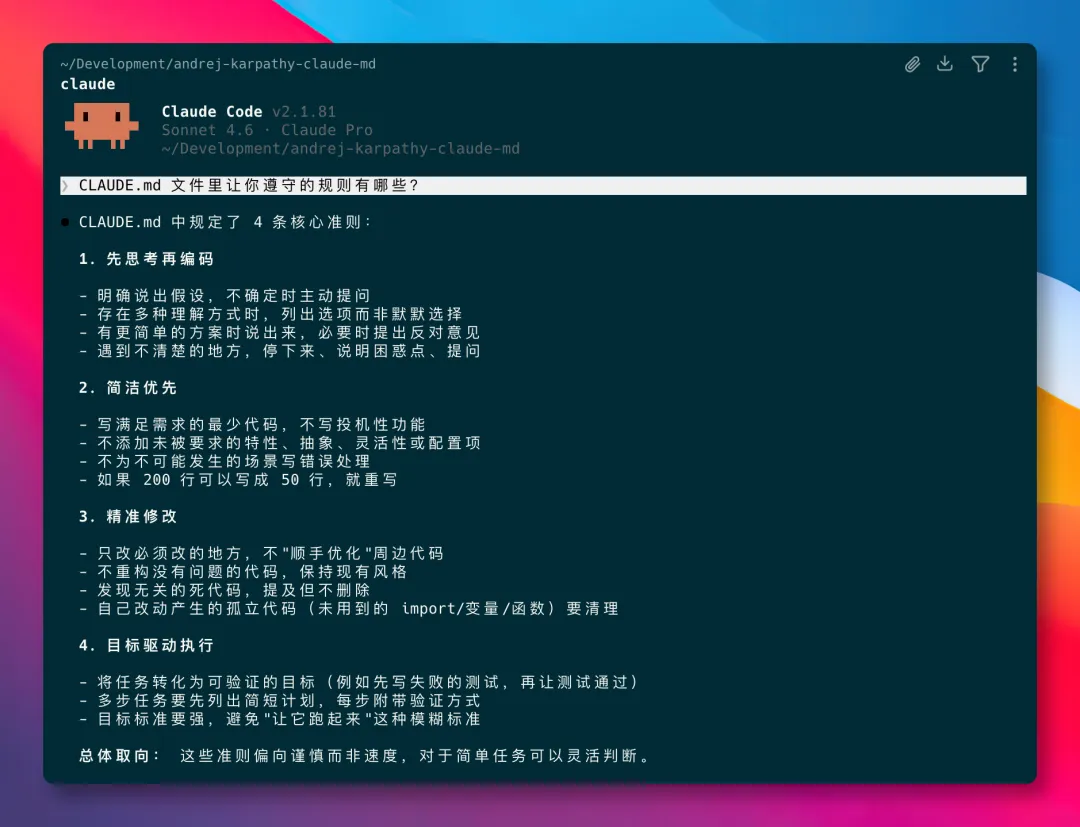
Task: Click heading '4. 目标驱动执行'
Action: pyautogui.click(x=147, y=646)
